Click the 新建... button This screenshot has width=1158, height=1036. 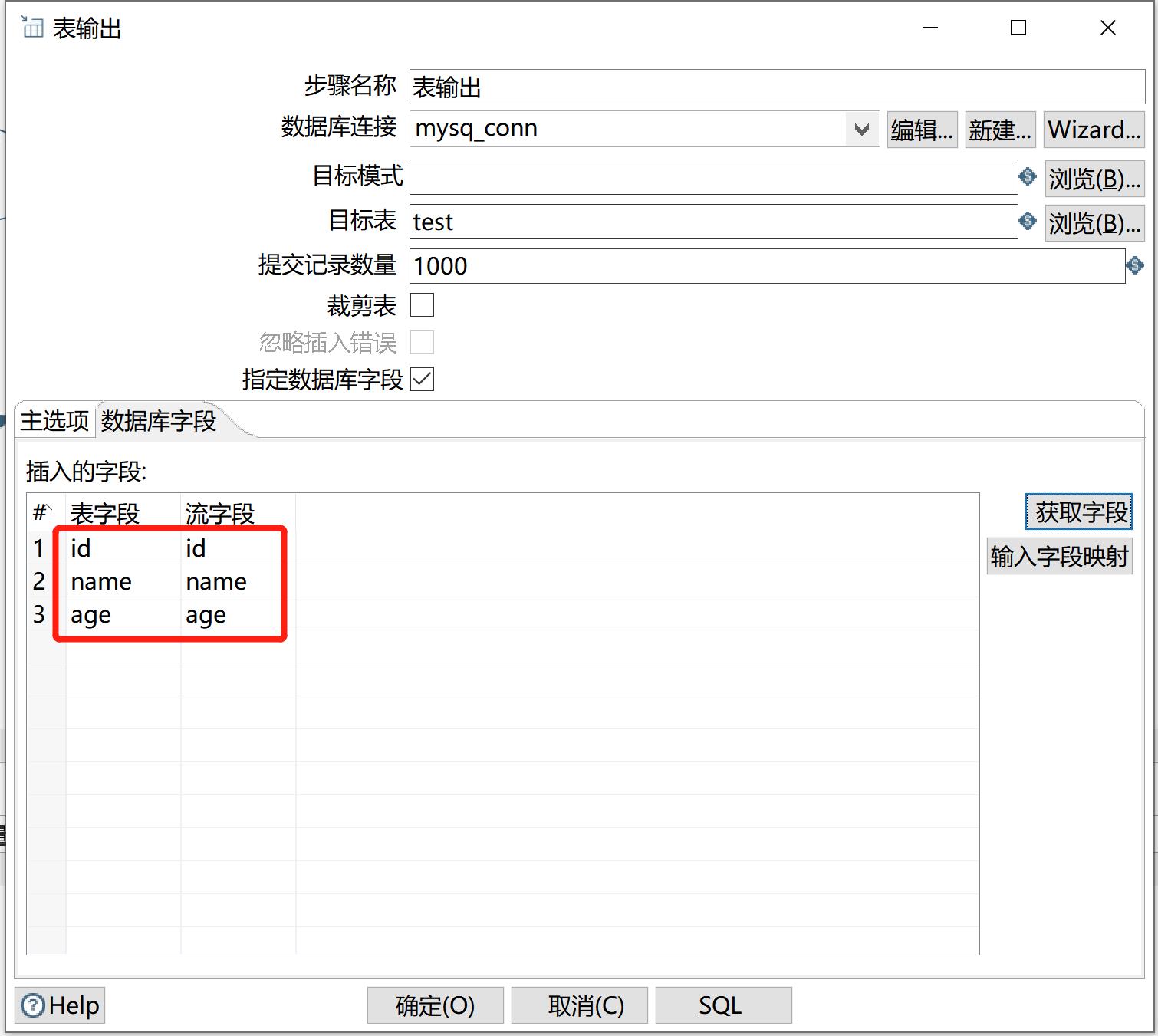click(1000, 130)
